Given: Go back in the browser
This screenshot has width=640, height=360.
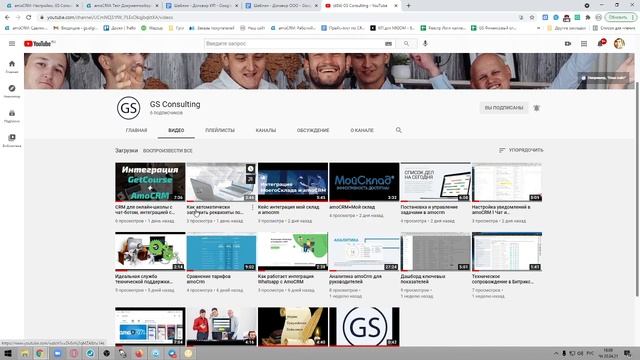Looking at the screenshot, I should coord(7,17).
